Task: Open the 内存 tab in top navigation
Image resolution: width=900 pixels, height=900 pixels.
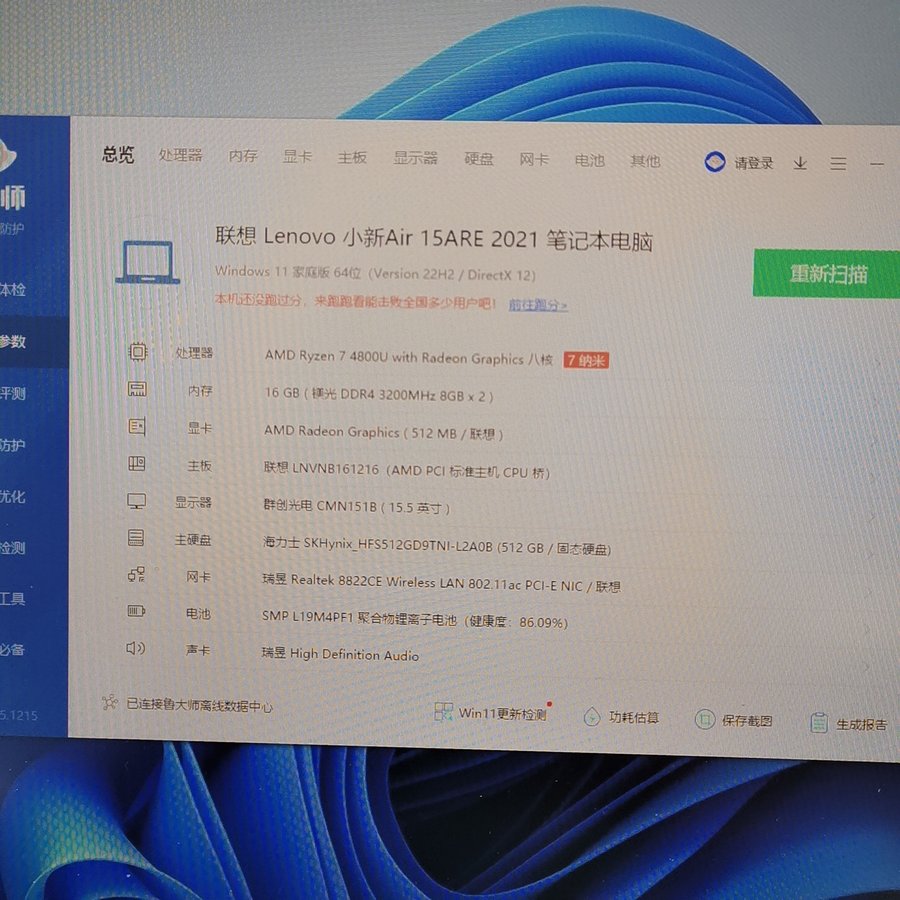Action: 243,156
